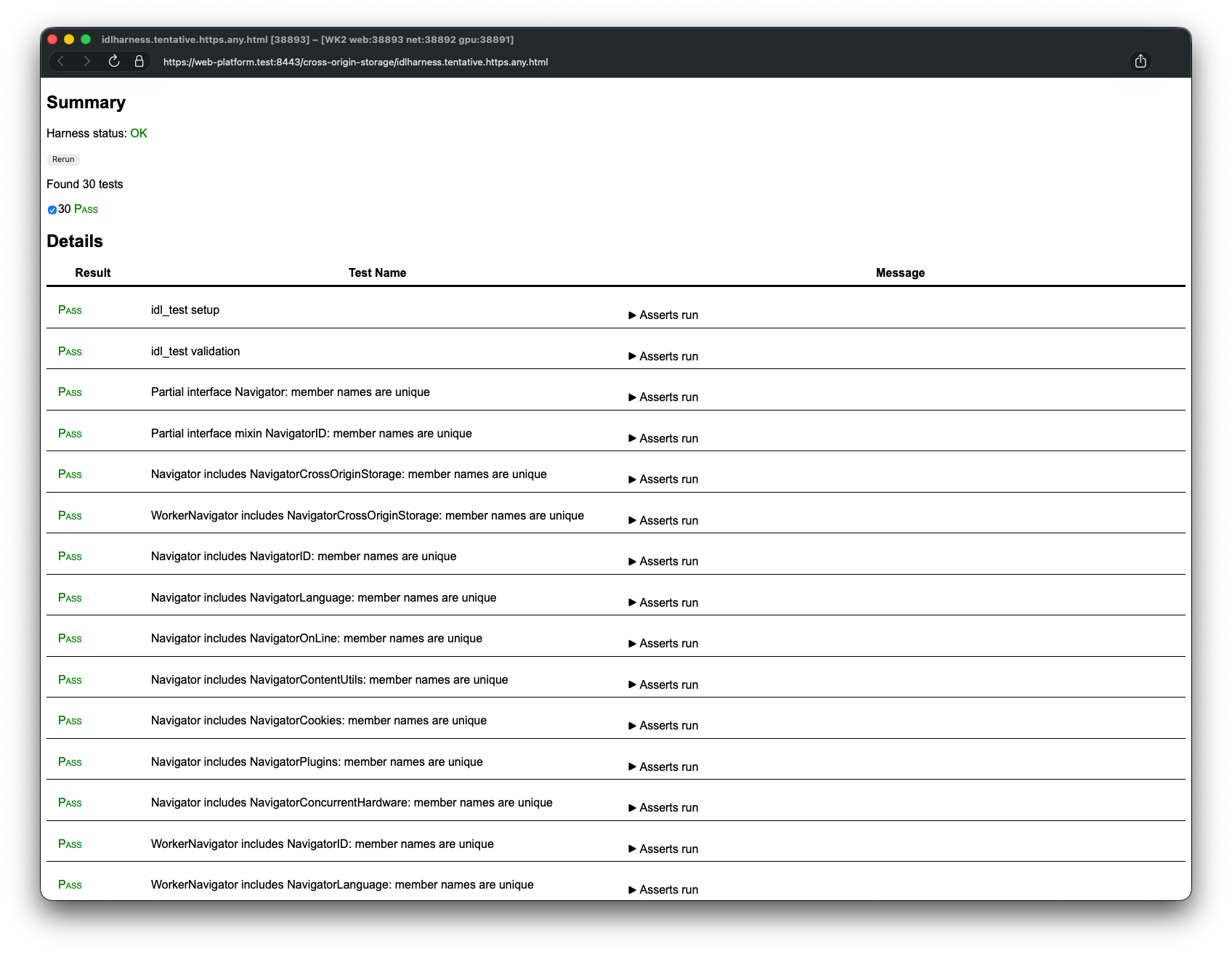Viewport: 1232px width, 954px height.
Task: Expand Asserts run for Partial interface Navigator row
Action: point(663,397)
